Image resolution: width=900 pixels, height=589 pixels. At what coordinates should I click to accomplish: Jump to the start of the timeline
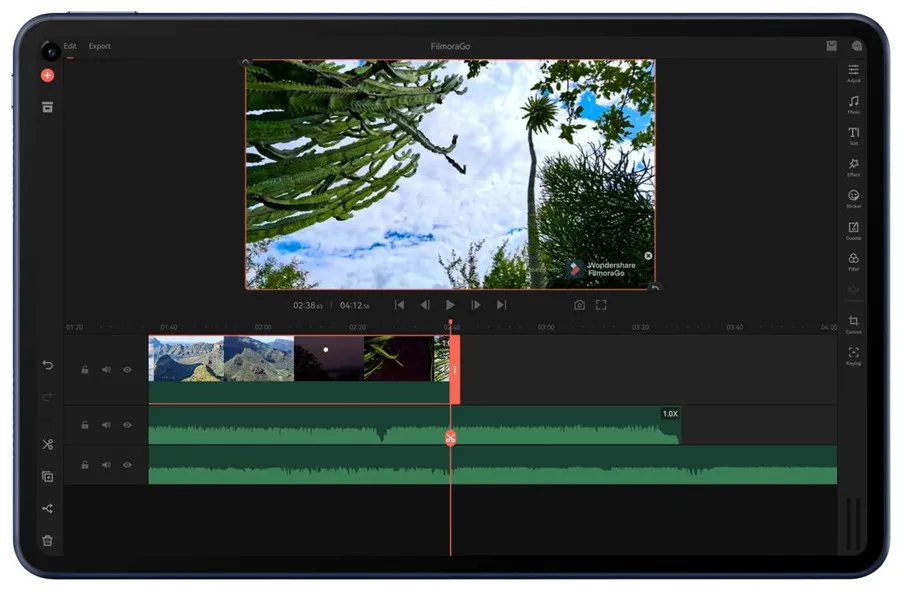click(399, 305)
